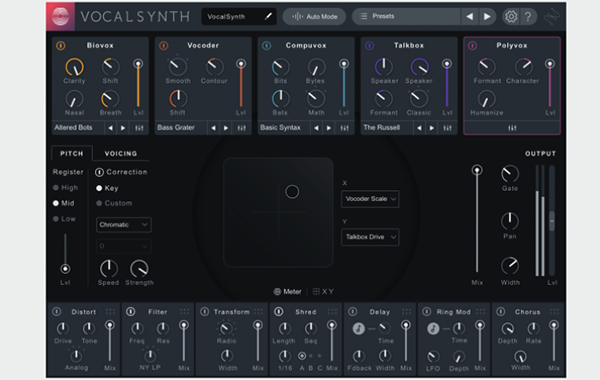Open Vocoder preset name Bass Grater

[176, 127]
